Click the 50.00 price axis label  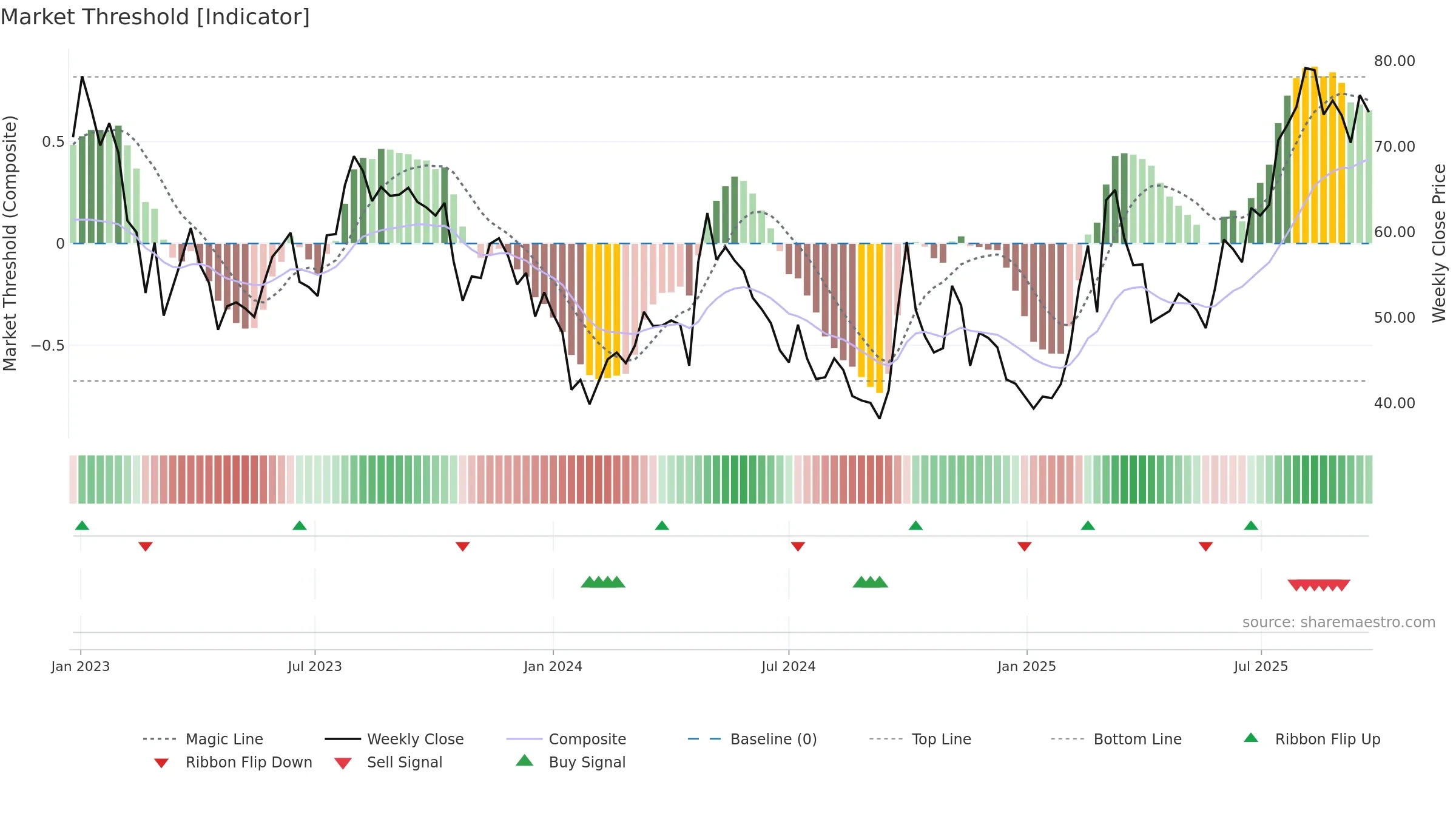(x=1395, y=318)
